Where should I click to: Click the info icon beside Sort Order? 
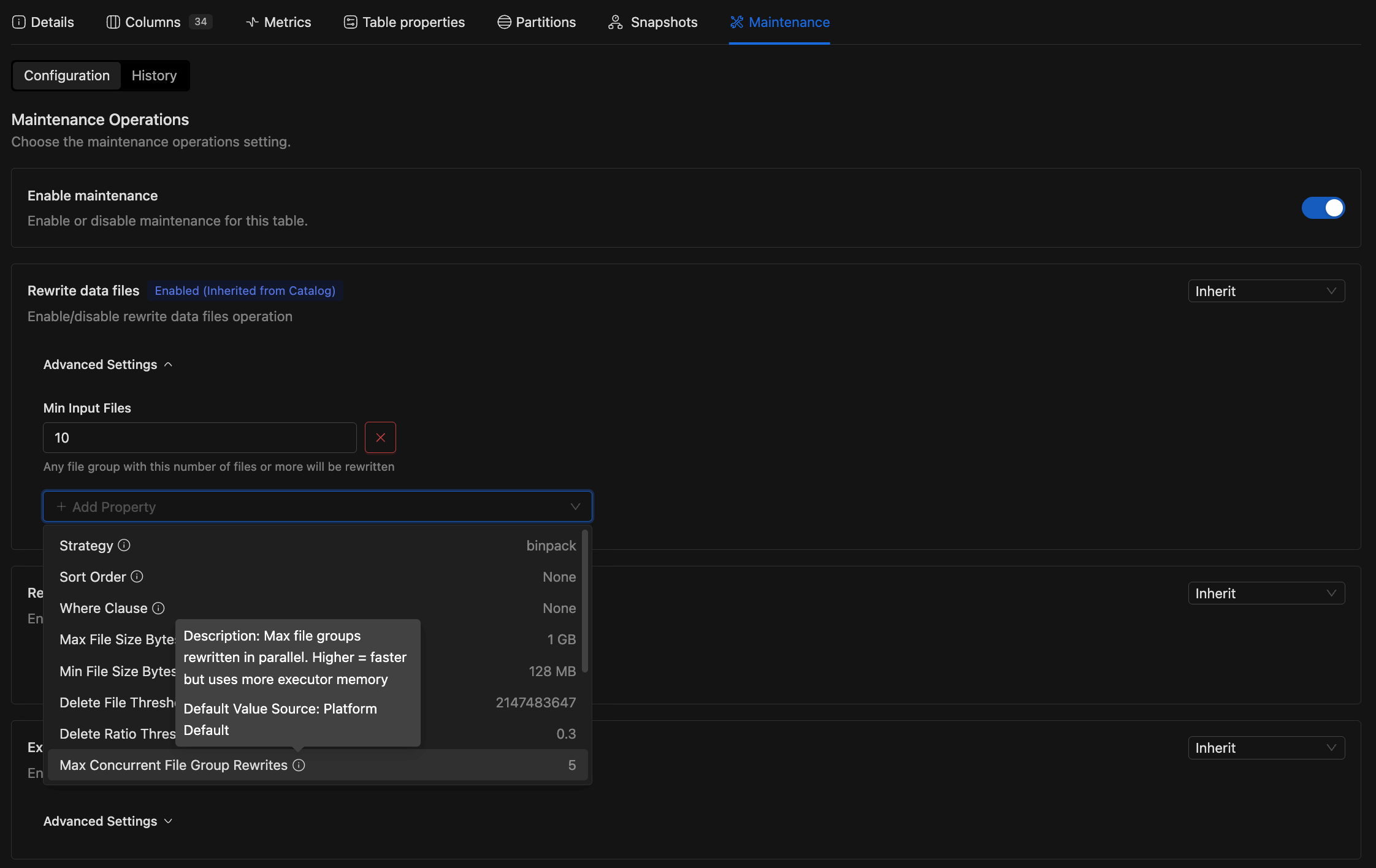click(x=137, y=576)
